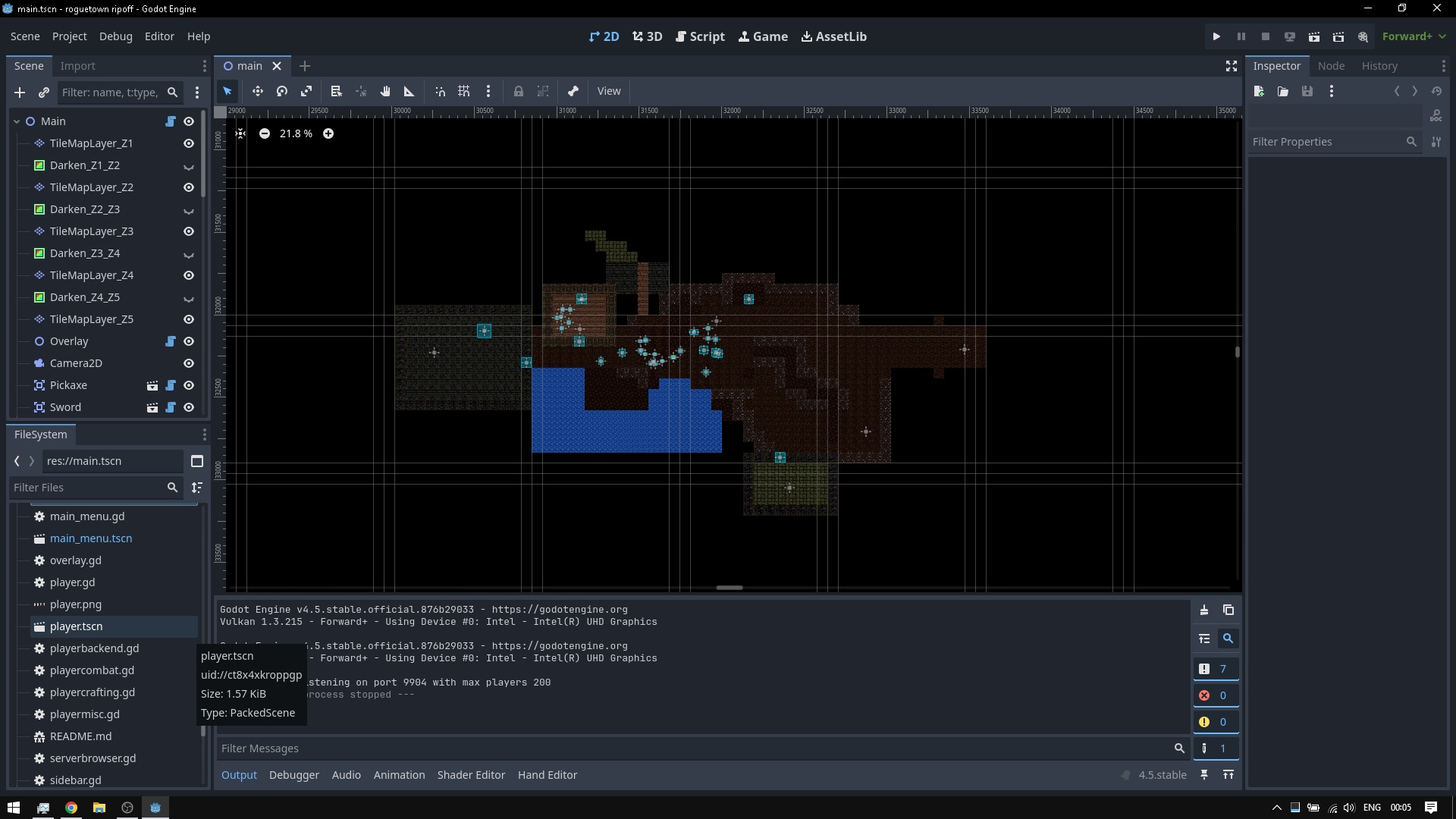
Task: Select the Rotate Mode tool
Action: click(282, 91)
